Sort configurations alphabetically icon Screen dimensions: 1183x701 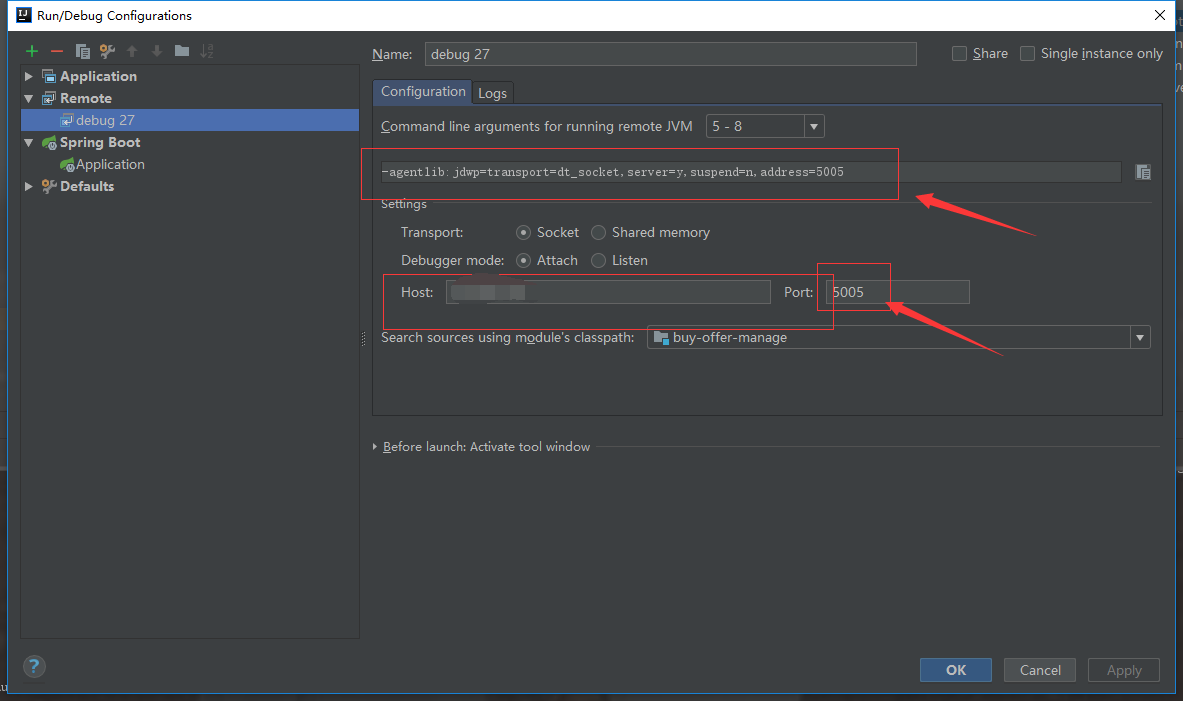207,51
